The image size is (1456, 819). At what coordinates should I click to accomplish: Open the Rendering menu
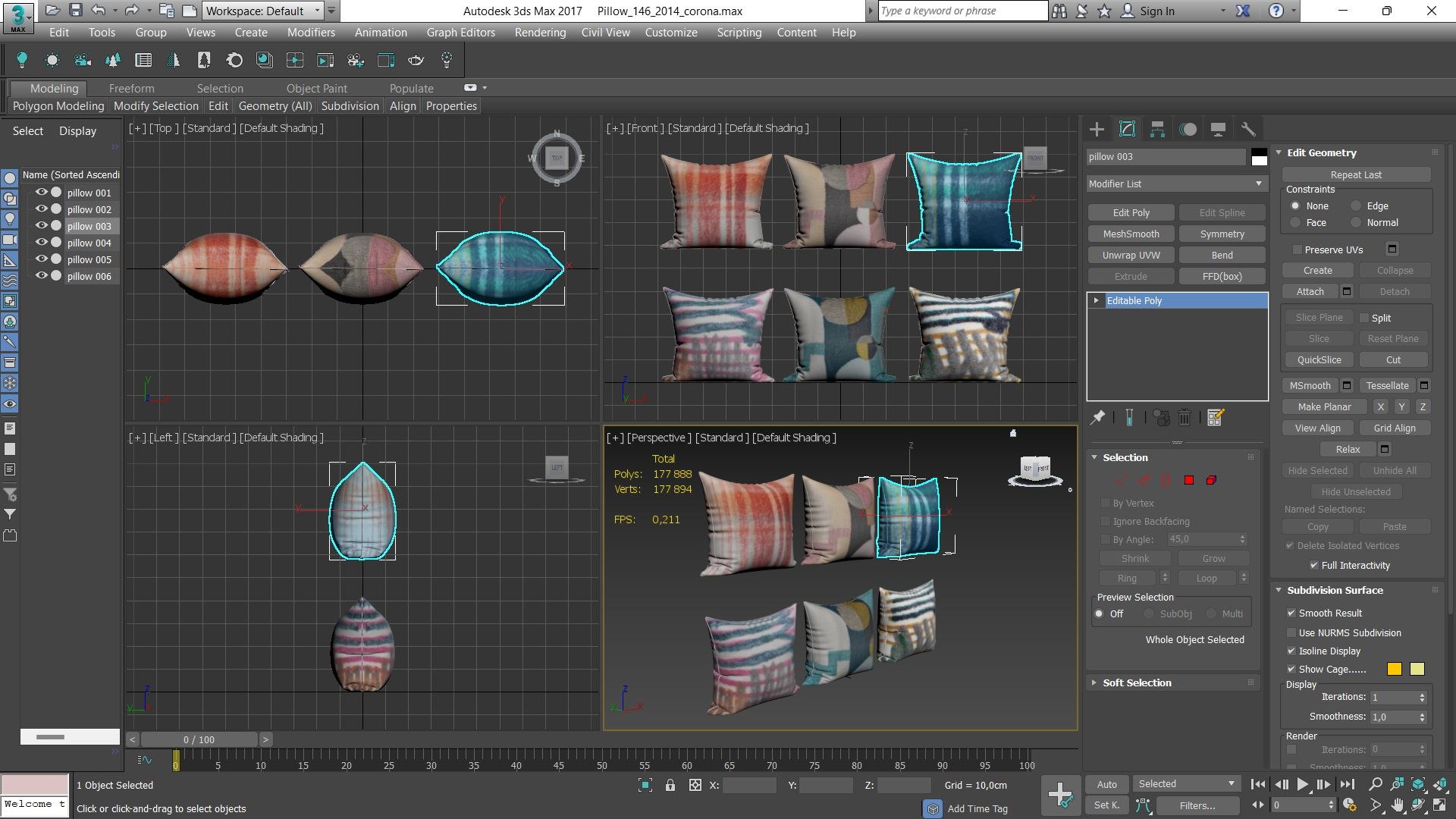(x=540, y=32)
